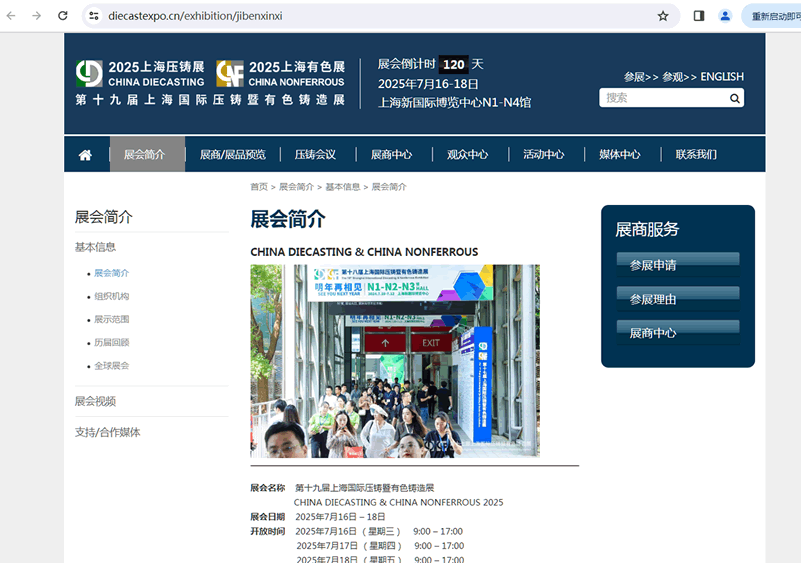Select 组织机构 sidebar sub-item
The width and height of the screenshot is (801, 563).
pyautogui.click(x=111, y=296)
